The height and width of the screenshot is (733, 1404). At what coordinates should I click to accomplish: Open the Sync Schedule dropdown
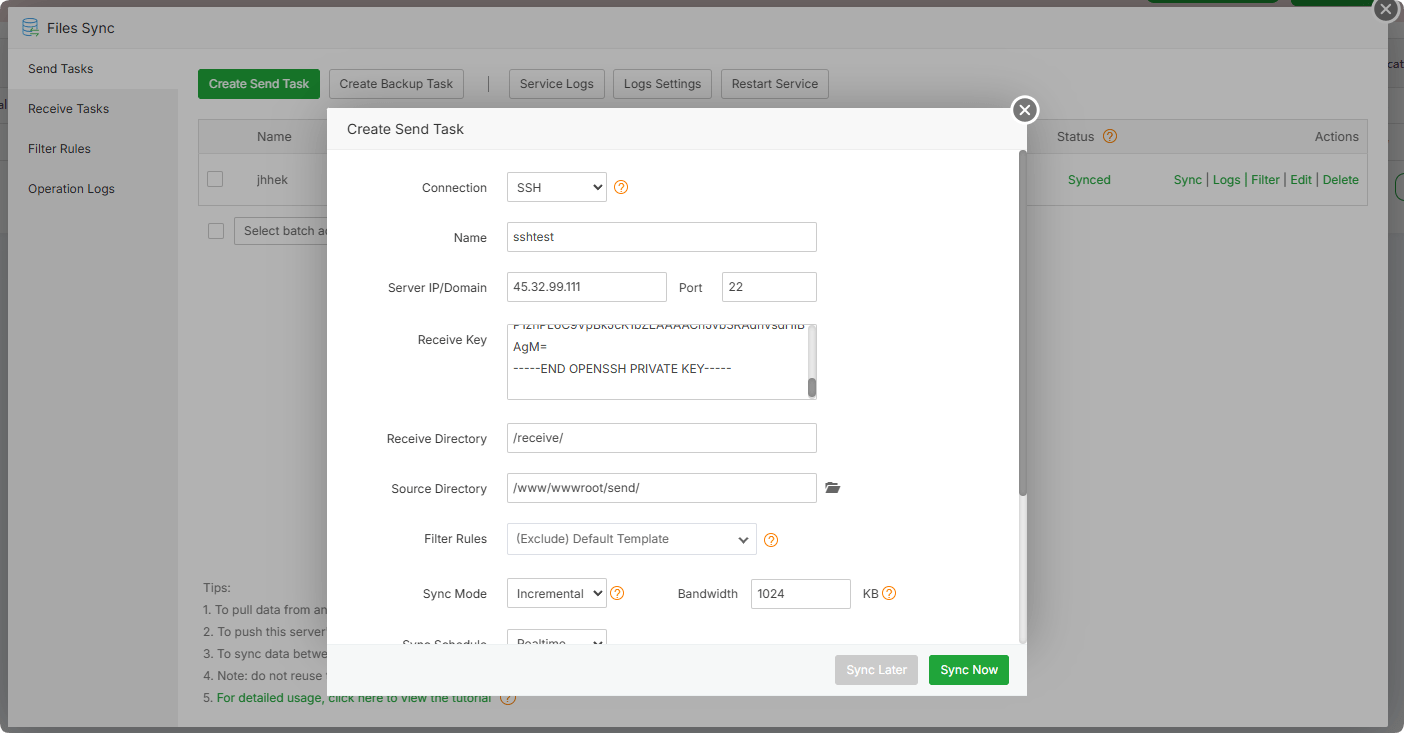(557, 637)
